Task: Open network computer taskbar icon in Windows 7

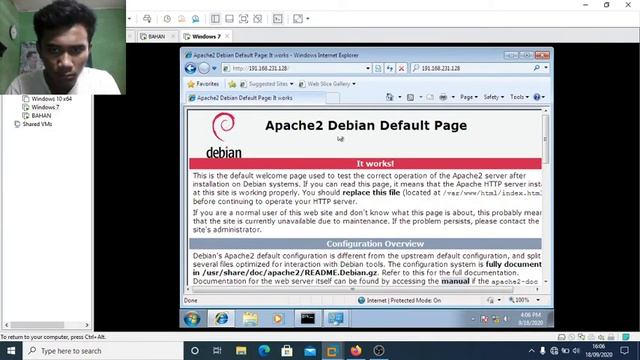Action: tap(336, 318)
